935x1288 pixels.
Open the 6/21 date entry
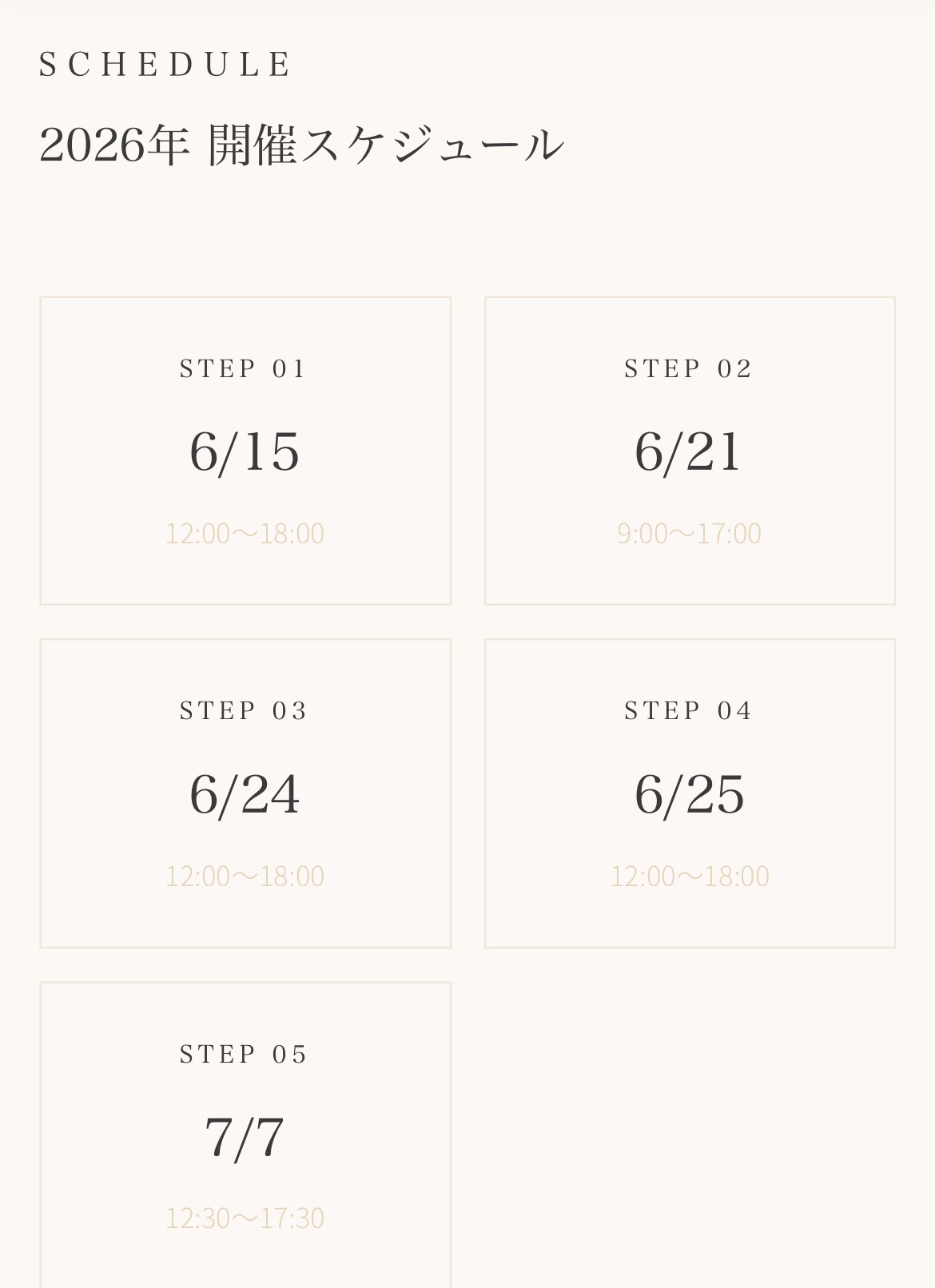pyautogui.click(x=689, y=452)
